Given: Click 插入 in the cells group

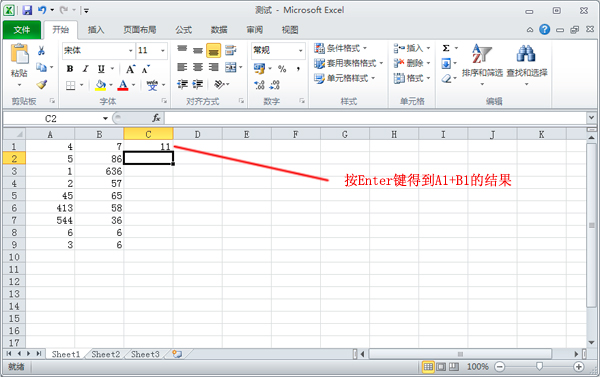Looking at the screenshot, I should pyautogui.click(x=412, y=48).
